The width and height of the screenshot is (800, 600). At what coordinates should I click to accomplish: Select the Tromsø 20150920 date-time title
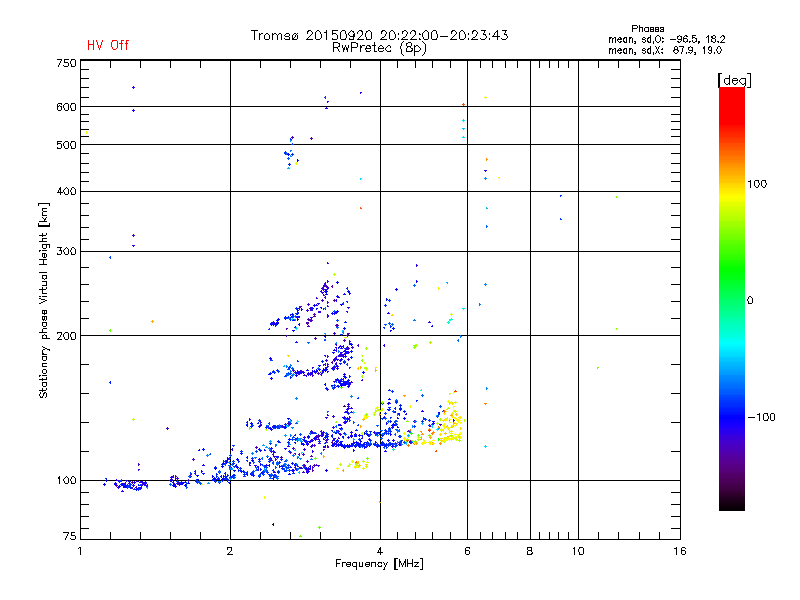coord(379,35)
